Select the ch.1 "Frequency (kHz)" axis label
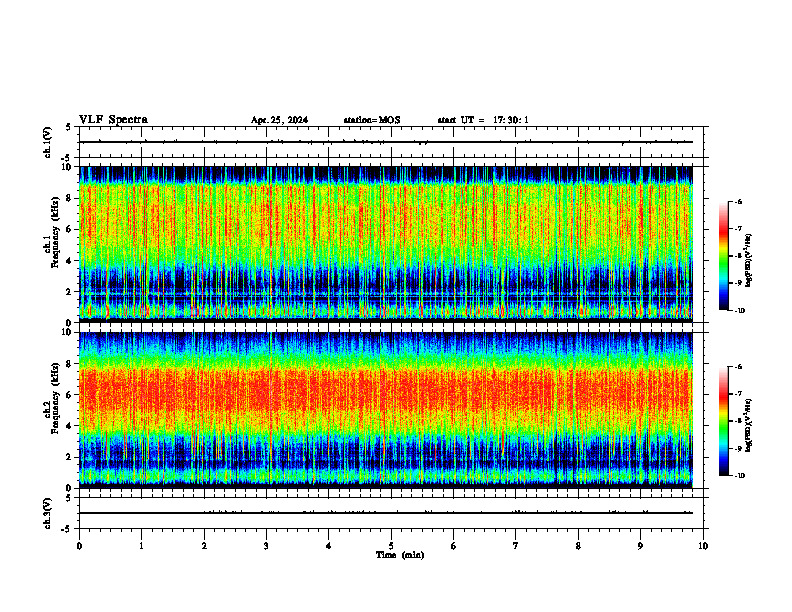 tap(55, 232)
